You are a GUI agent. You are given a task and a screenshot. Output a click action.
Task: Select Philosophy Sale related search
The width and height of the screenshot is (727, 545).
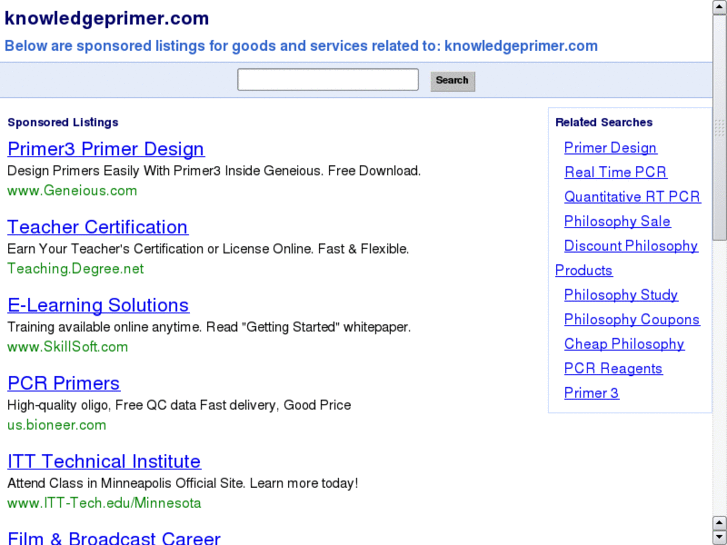[617, 221]
